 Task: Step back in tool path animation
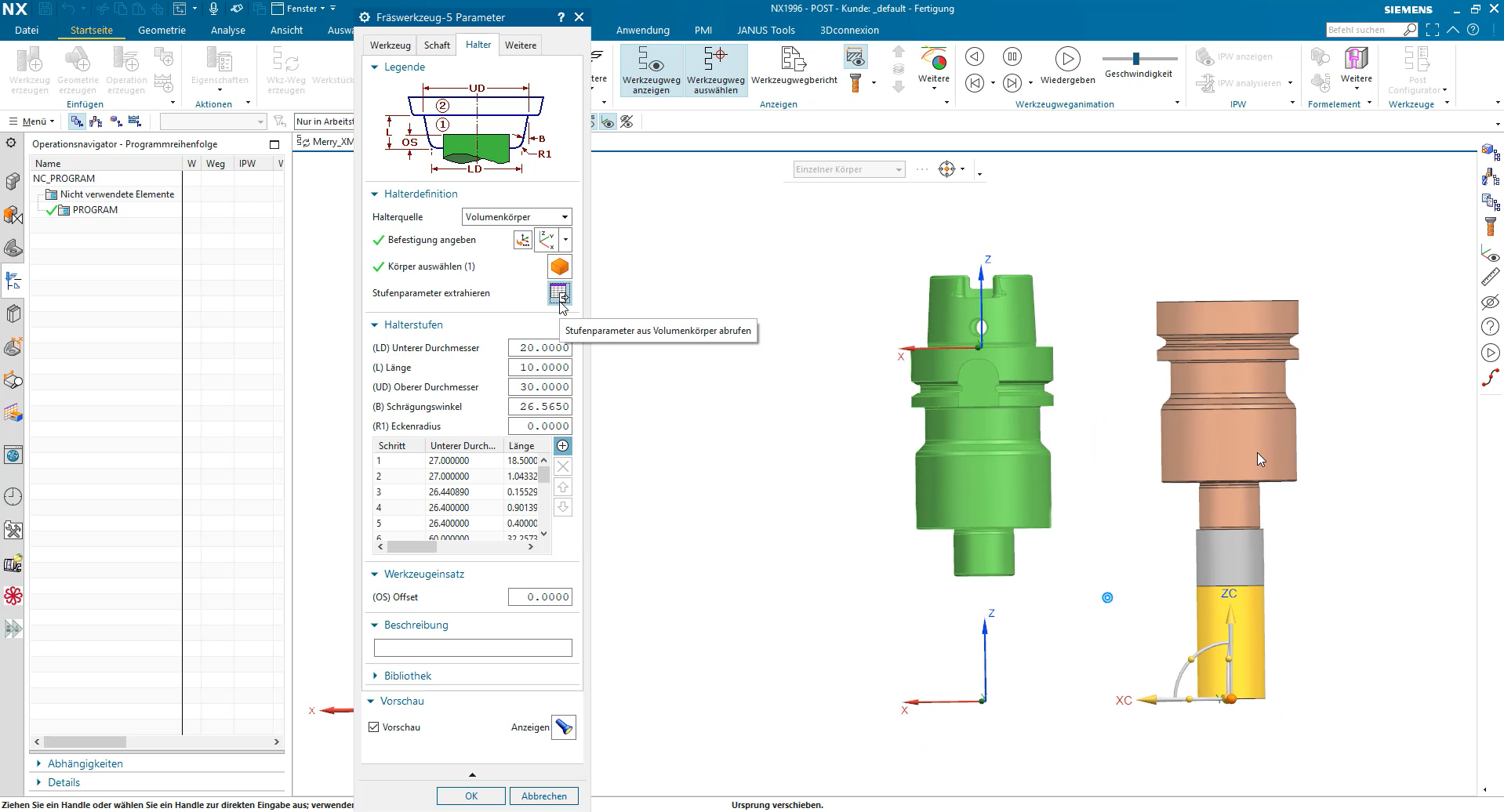coord(975,82)
